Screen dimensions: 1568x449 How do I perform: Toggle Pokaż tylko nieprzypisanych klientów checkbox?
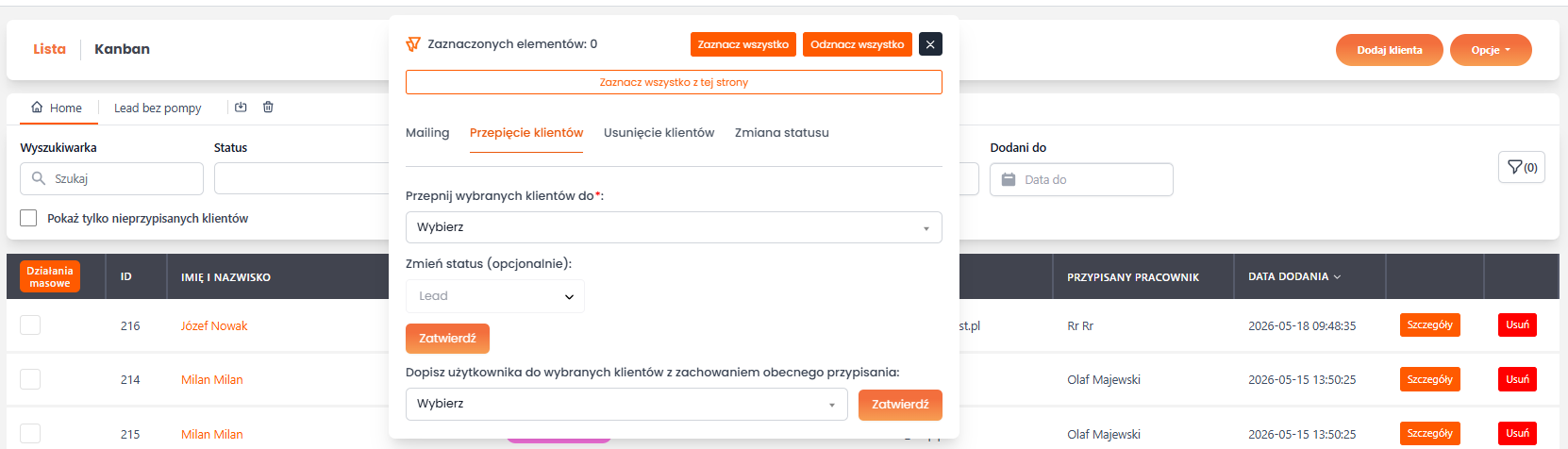pyautogui.click(x=28, y=218)
